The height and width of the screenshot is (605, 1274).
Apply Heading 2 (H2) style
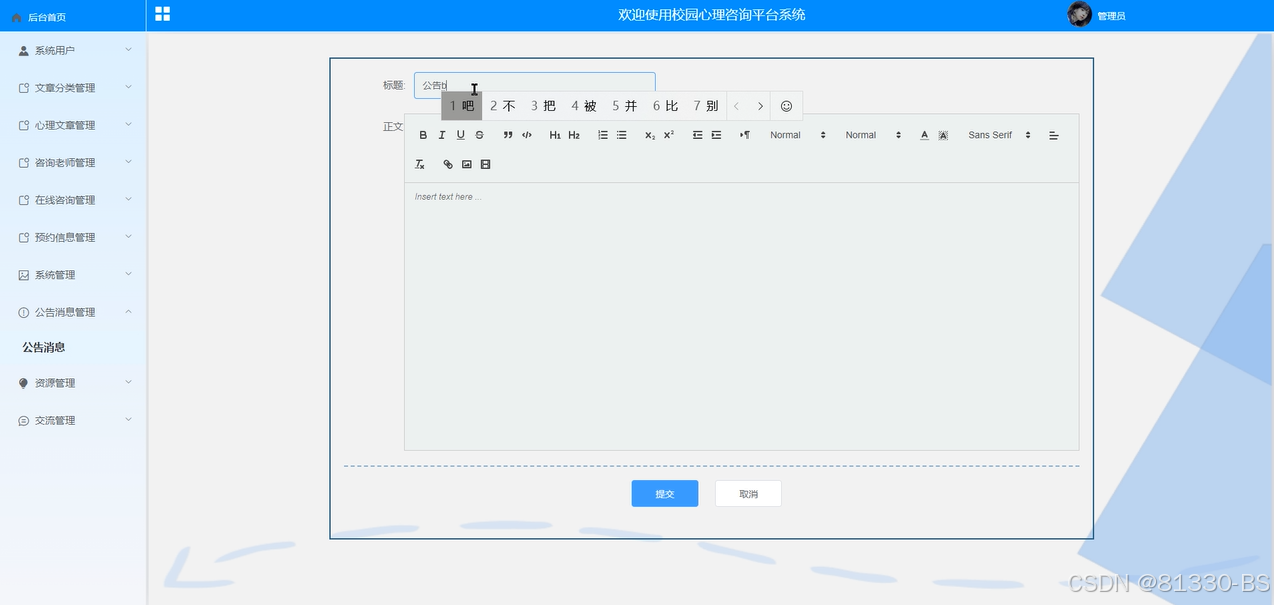click(574, 135)
